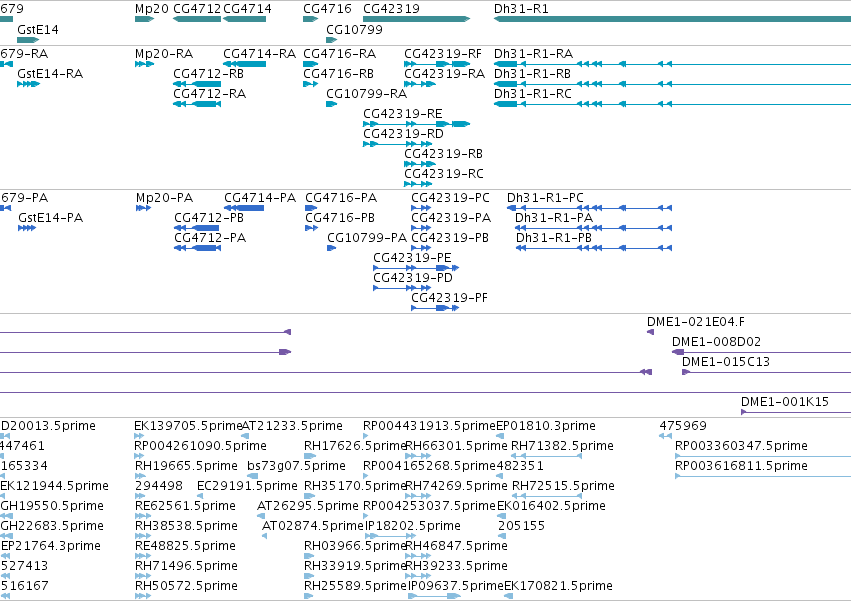This screenshot has height=601, width=851.
Task: Select transcript label "CG42319-RF"
Action: coord(443,54)
